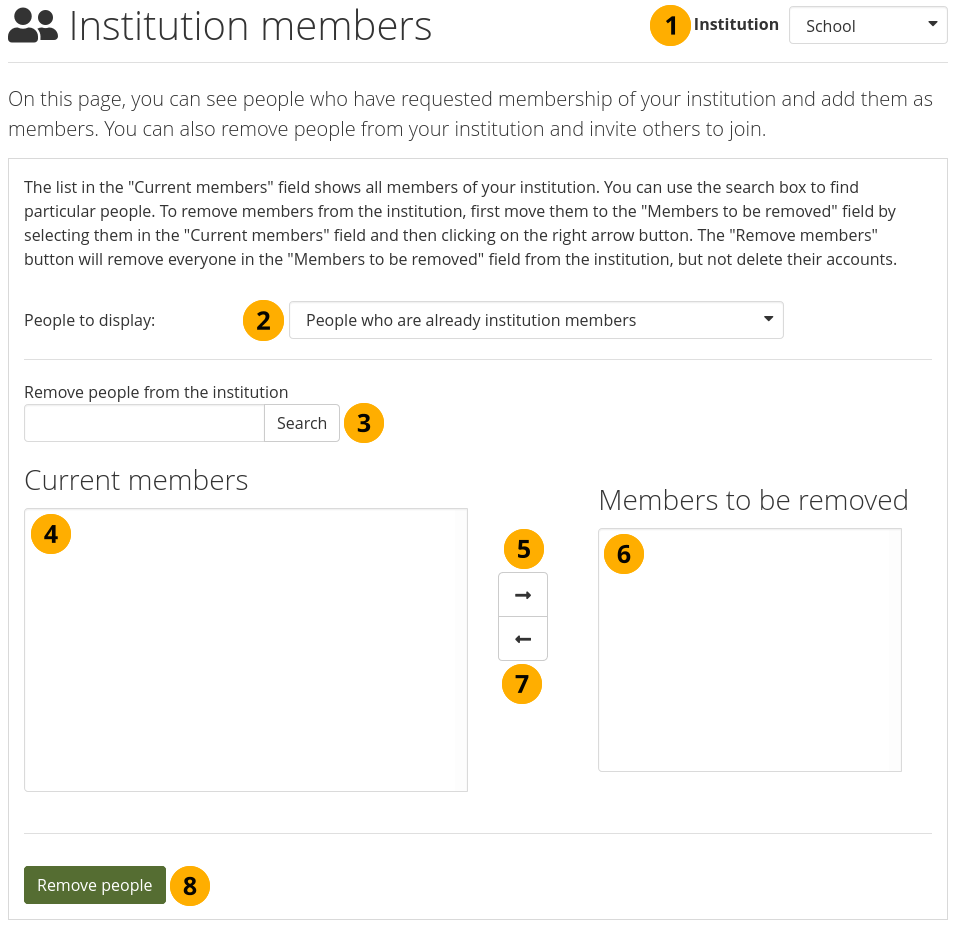
Task: Click the institution members people icon
Action: [33, 26]
